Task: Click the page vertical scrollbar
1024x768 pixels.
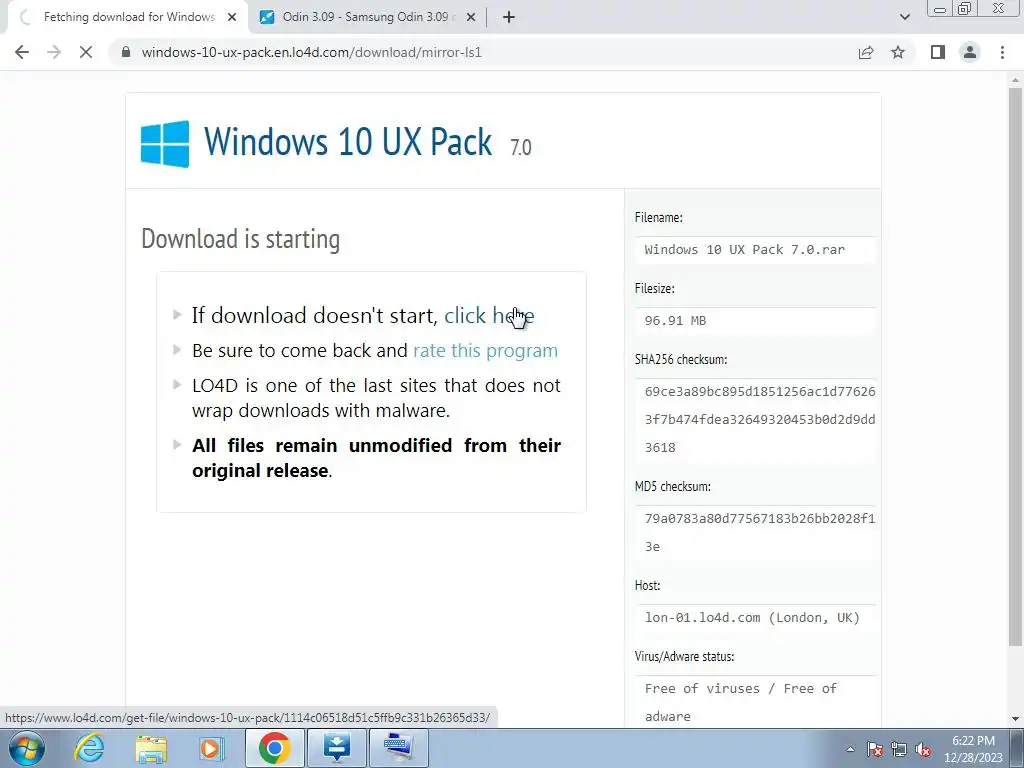Action: (x=1015, y=366)
